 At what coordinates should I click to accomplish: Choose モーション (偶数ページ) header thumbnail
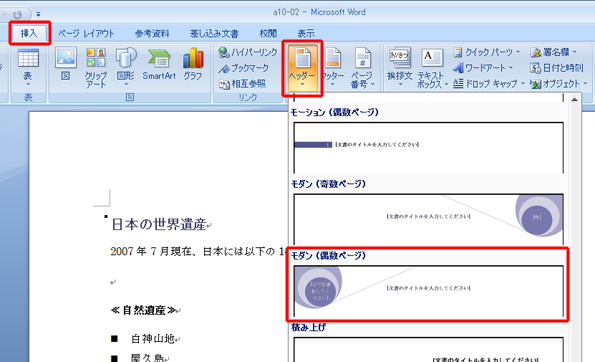(428, 148)
